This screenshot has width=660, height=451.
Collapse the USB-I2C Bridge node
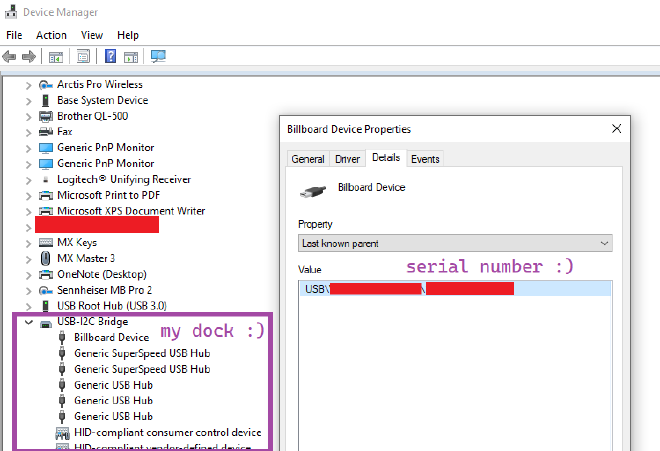[29, 323]
